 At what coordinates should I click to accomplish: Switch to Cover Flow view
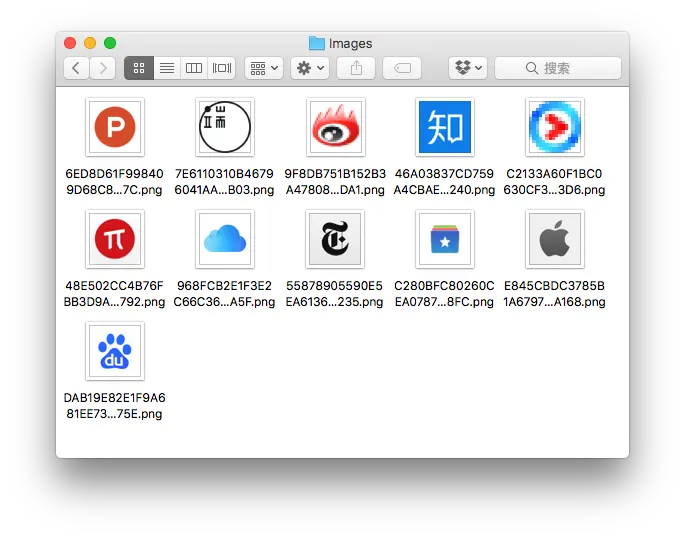point(221,68)
